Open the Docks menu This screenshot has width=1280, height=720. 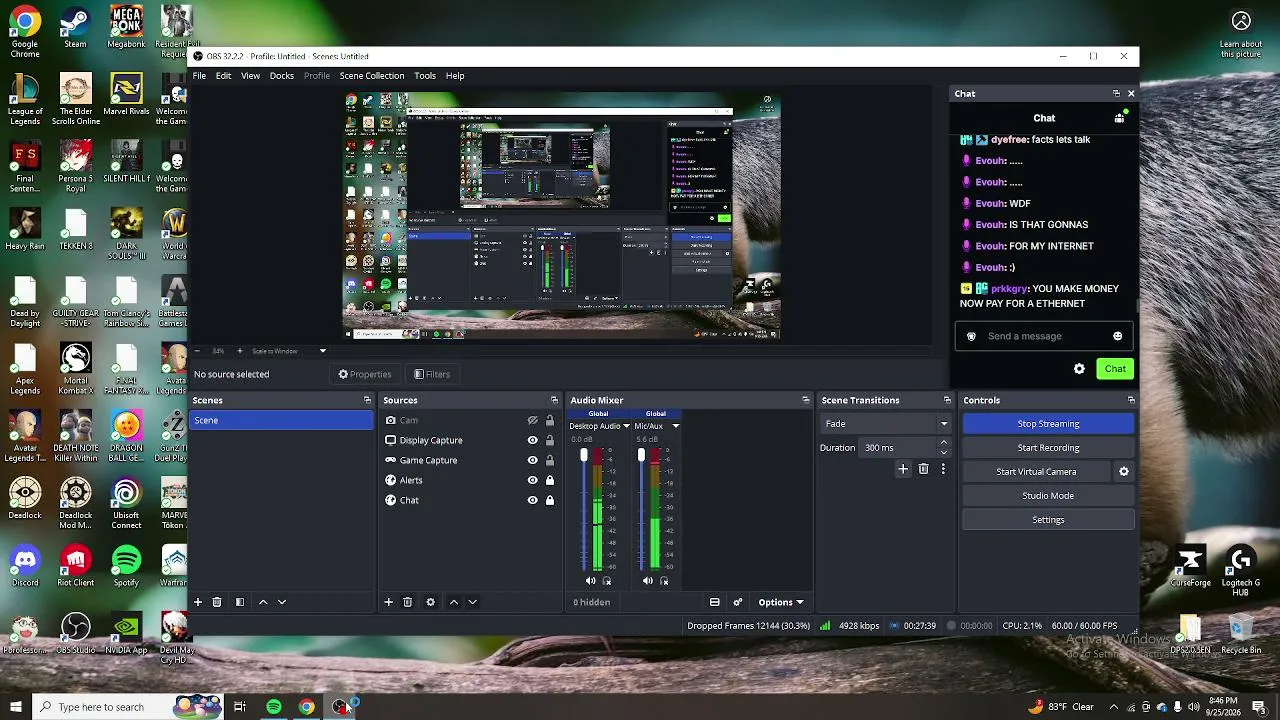(x=282, y=76)
